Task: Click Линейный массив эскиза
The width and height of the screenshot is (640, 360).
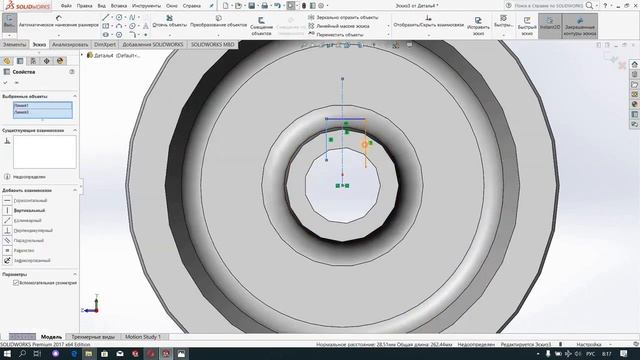Action: [x=338, y=26]
